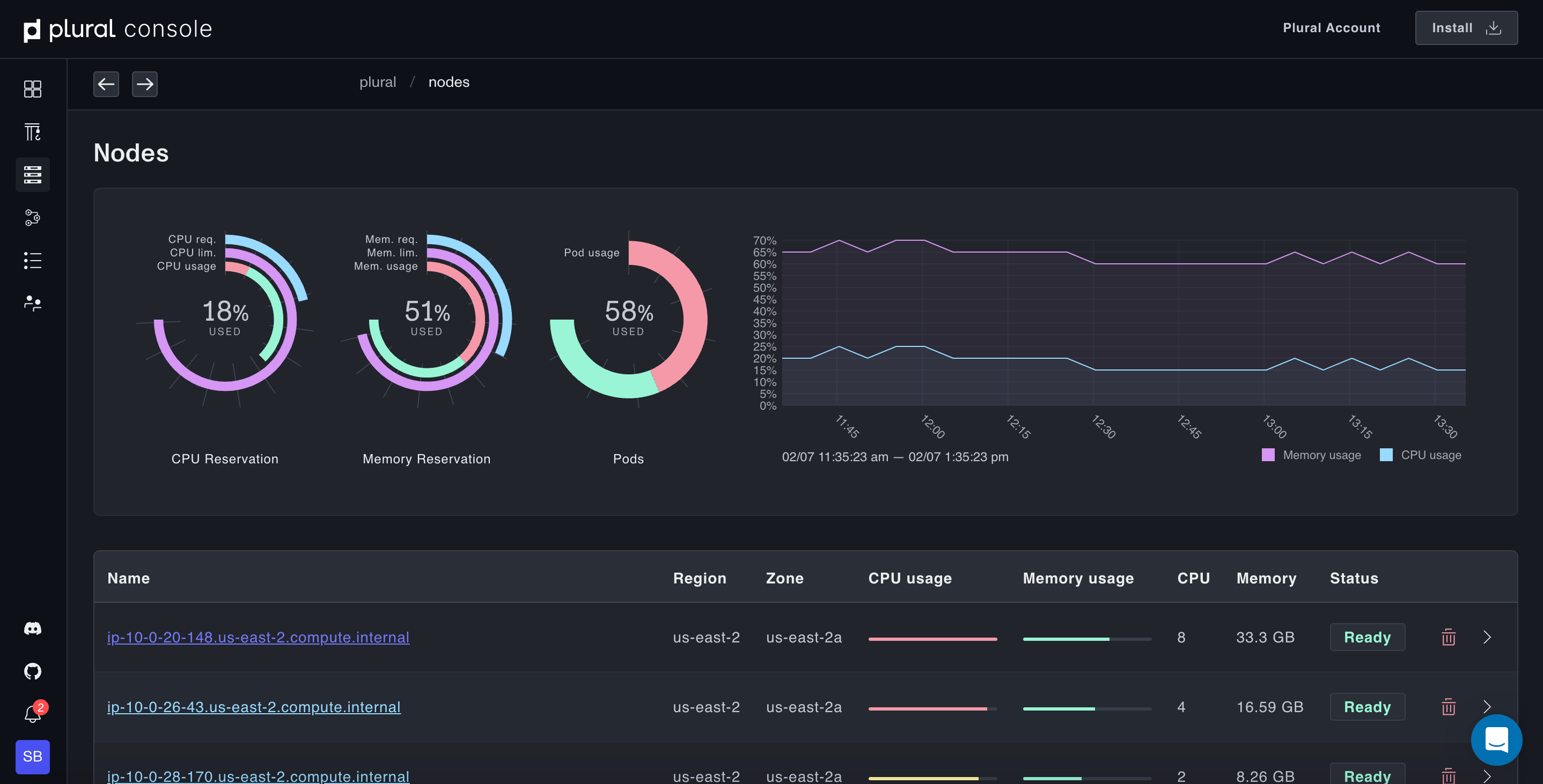Open the users icon in sidebar
The width and height of the screenshot is (1543, 784).
[32, 303]
